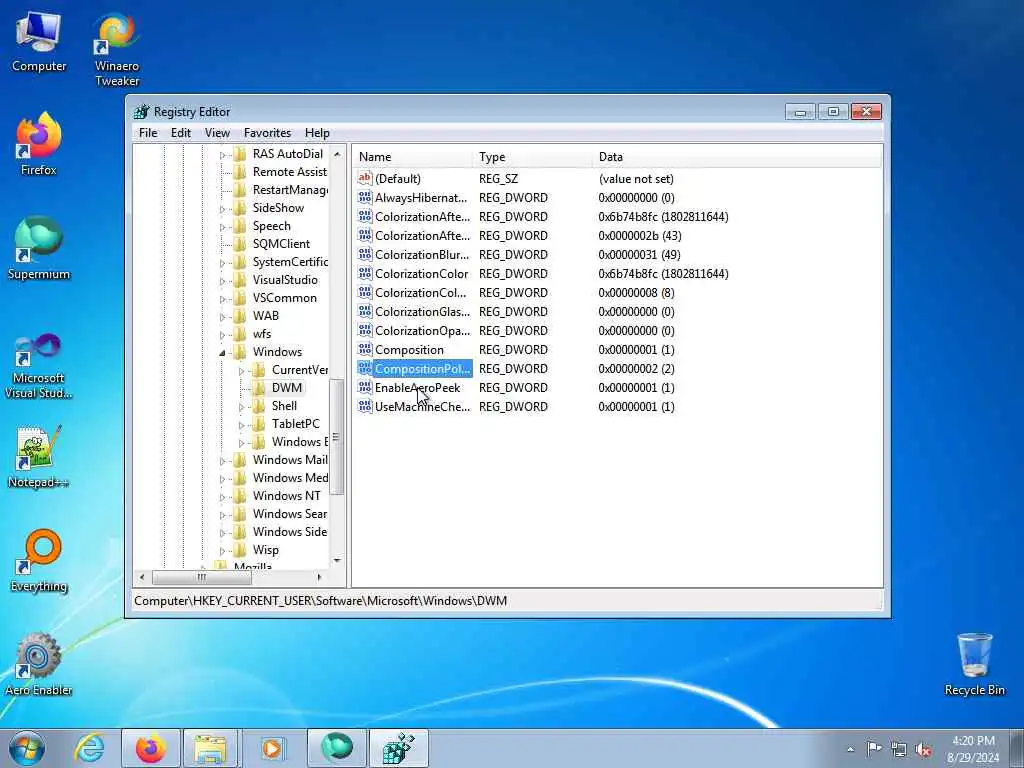
Task: Expand the SideShow key
Action: (x=222, y=209)
